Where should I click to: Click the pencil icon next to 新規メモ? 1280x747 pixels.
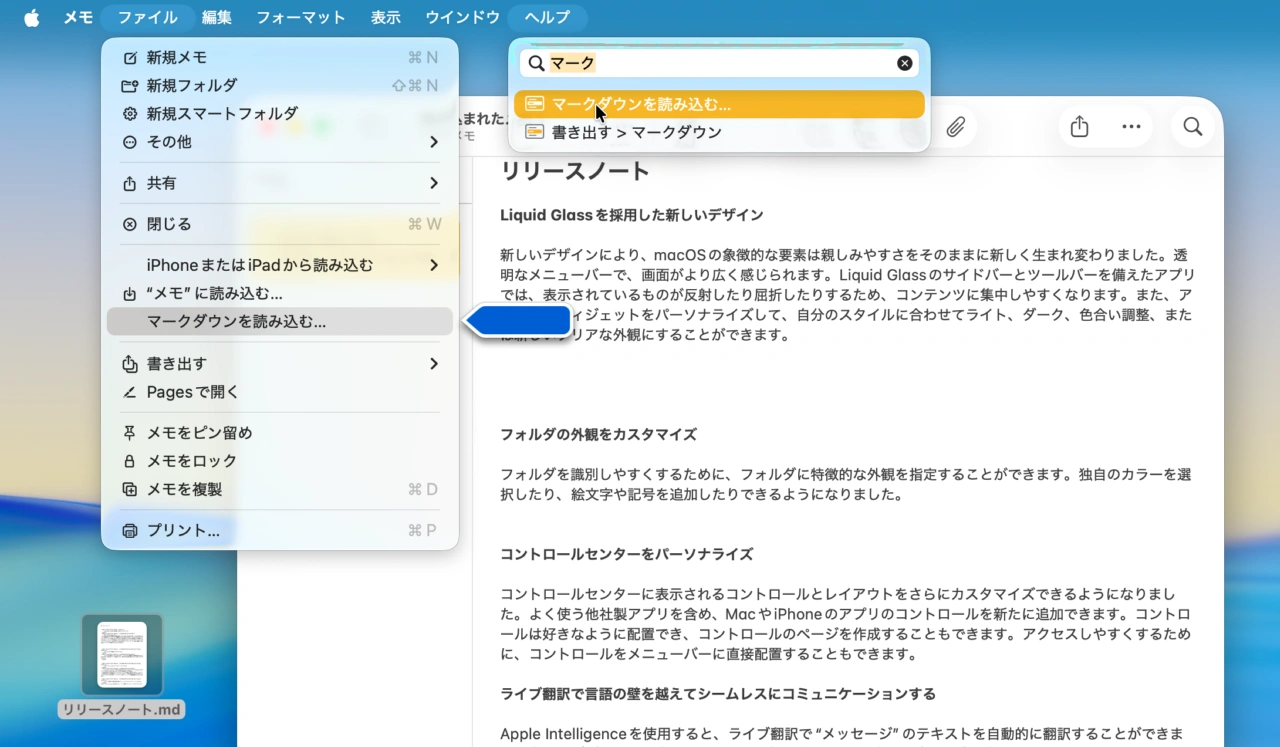click(x=128, y=57)
